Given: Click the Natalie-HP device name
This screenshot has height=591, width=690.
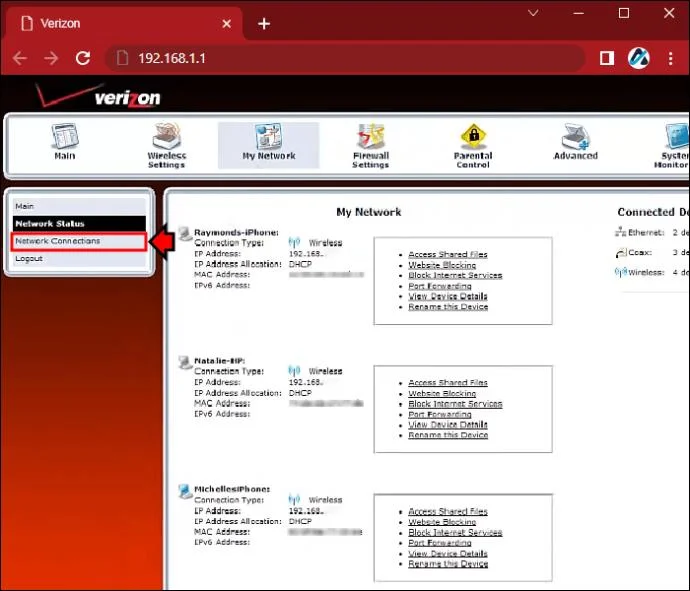Looking at the screenshot, I should (220, 360).
